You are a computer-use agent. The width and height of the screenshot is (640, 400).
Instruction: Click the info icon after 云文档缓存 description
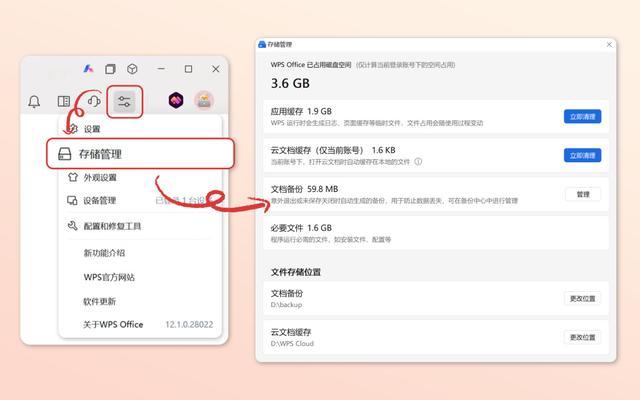(418, 162)
